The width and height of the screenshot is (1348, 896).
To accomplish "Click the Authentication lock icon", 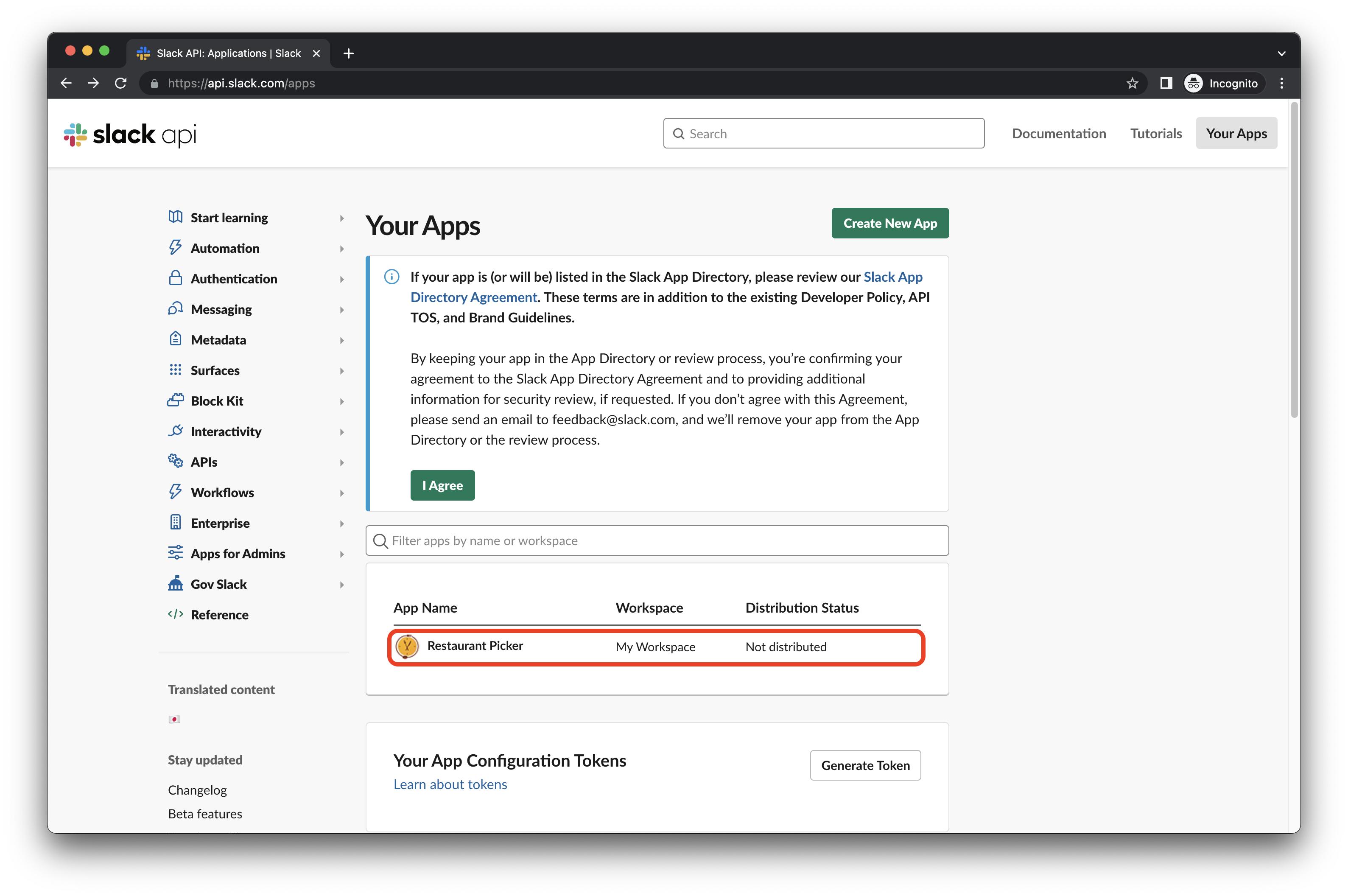I will point(176,278).
